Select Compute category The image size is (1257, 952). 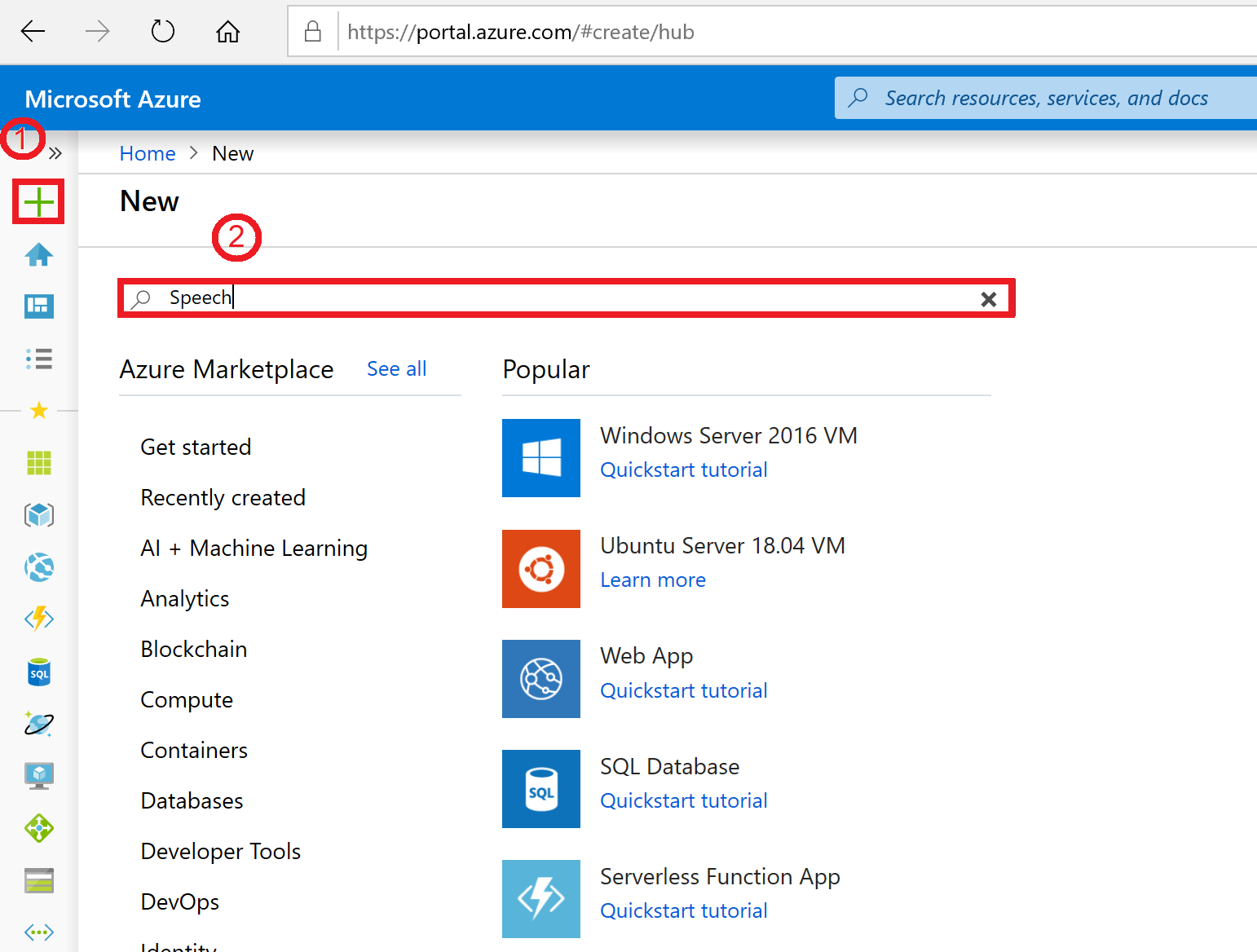tap(187, 699)
